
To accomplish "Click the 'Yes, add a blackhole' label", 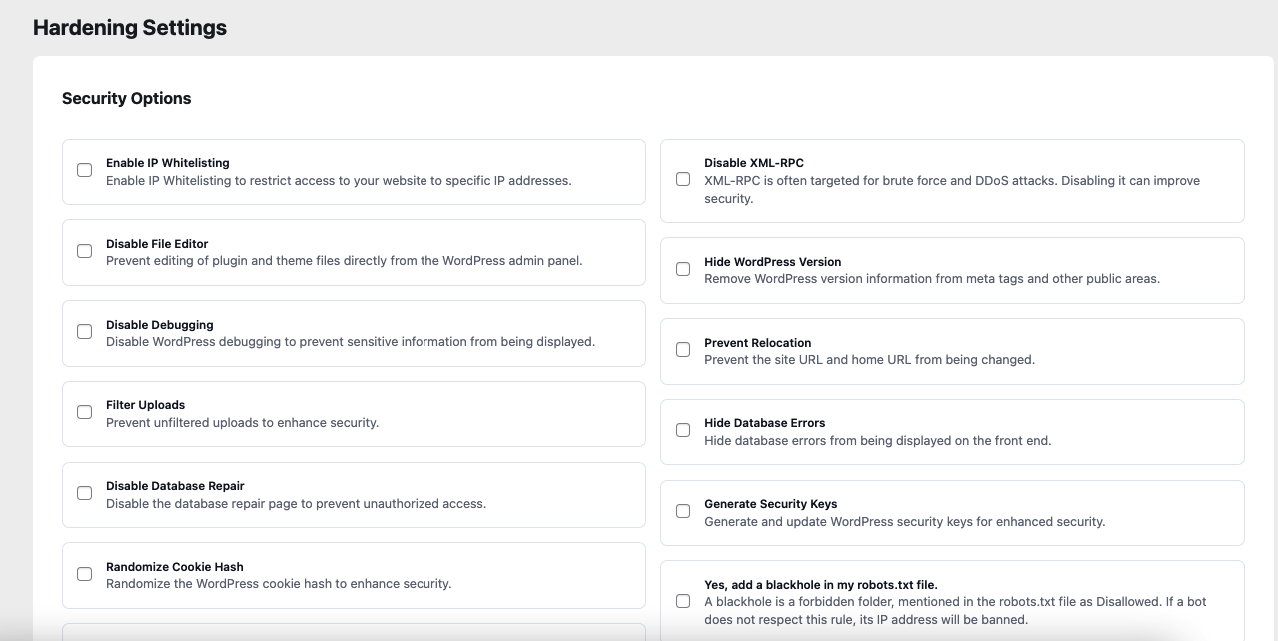I will click(820, 585).
